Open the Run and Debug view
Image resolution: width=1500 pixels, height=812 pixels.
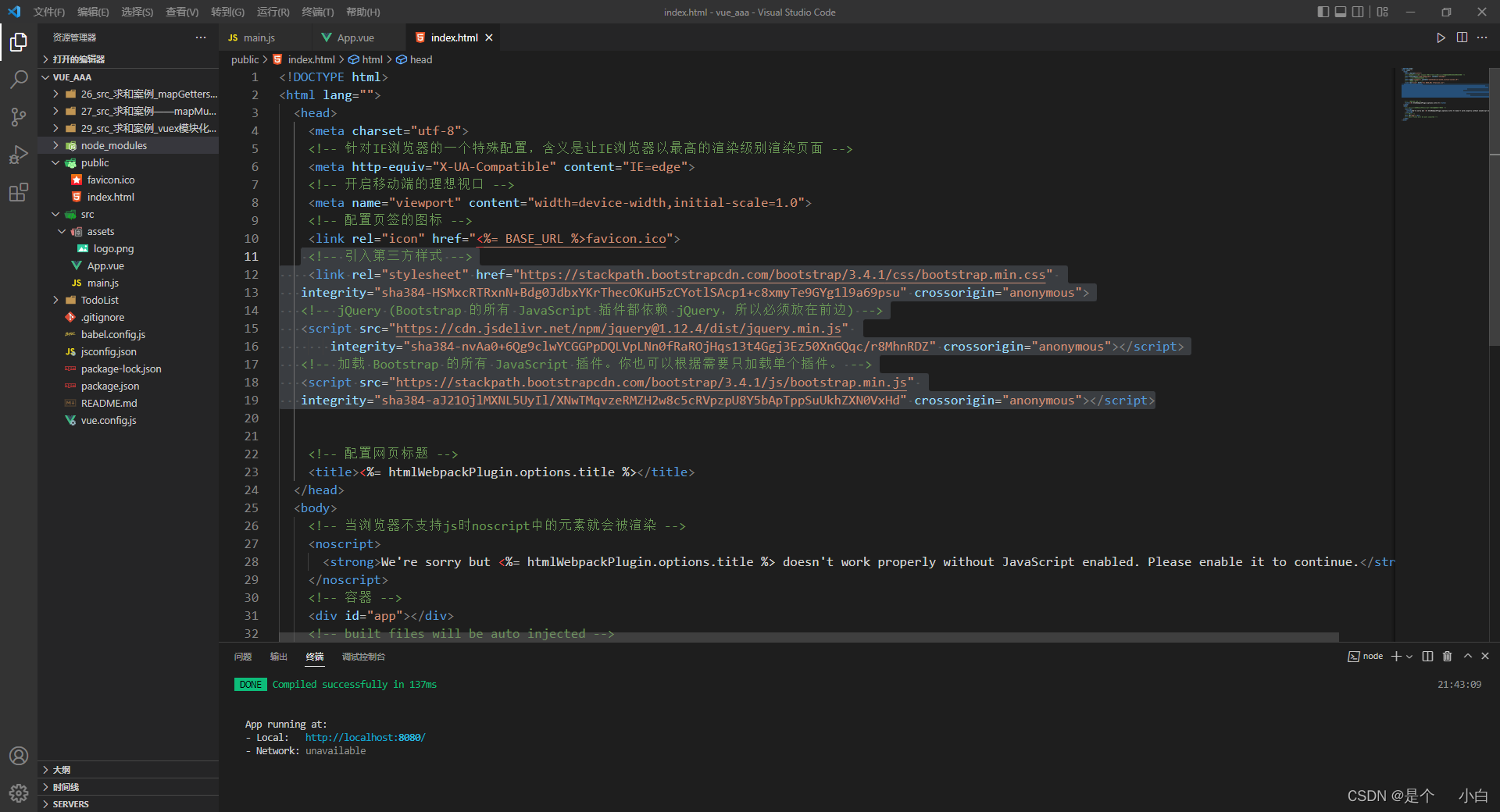coord(19,155)
